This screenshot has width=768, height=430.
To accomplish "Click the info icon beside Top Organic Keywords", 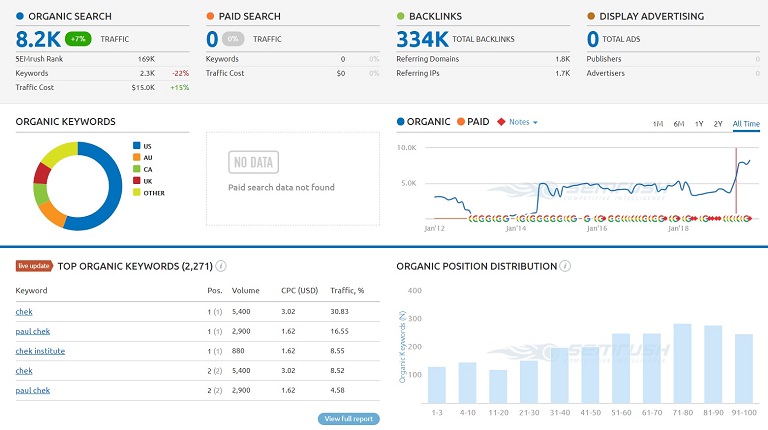I will click(x=221, y=266).
